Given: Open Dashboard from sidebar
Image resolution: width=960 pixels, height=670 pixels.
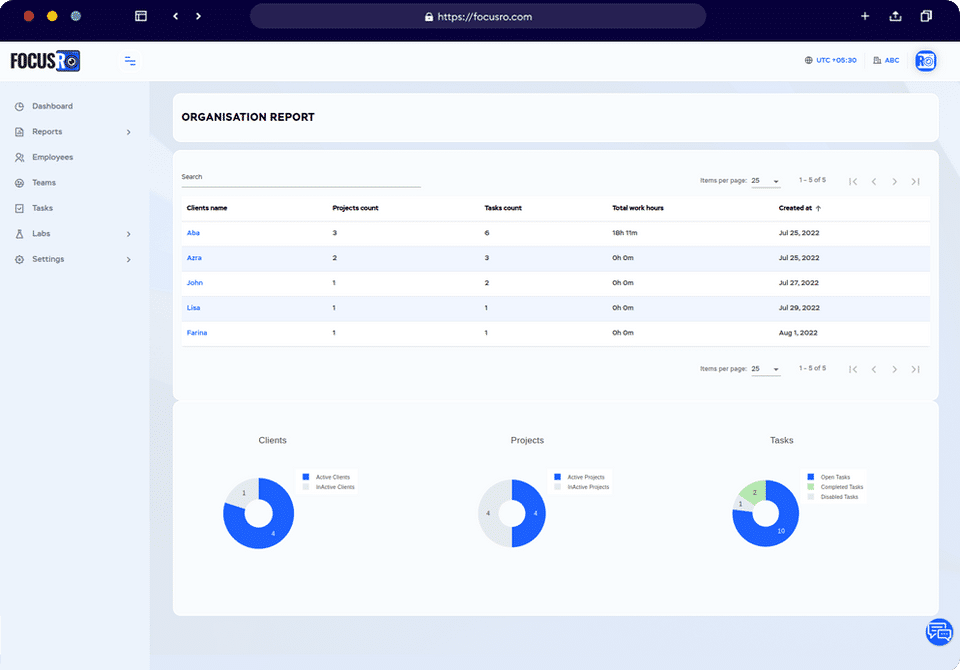Looking at the screenshot, I should point(52,106).
